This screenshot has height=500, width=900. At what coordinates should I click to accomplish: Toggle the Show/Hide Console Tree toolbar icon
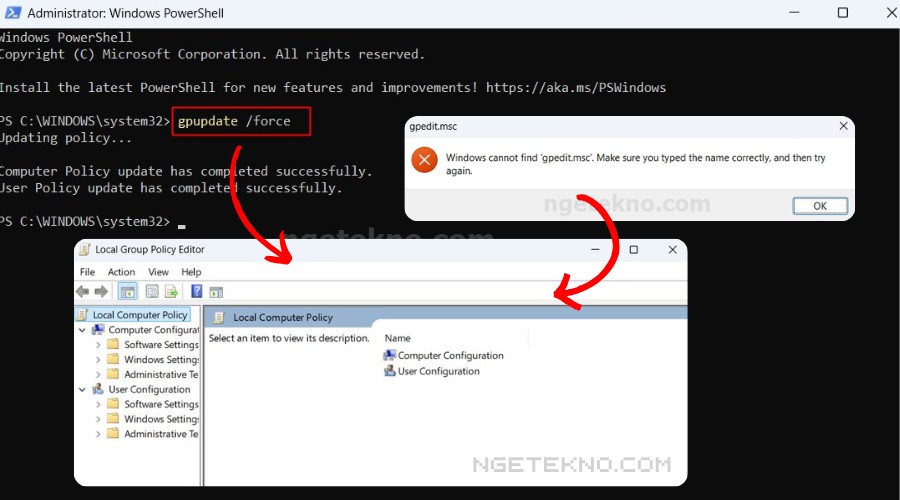128,292
